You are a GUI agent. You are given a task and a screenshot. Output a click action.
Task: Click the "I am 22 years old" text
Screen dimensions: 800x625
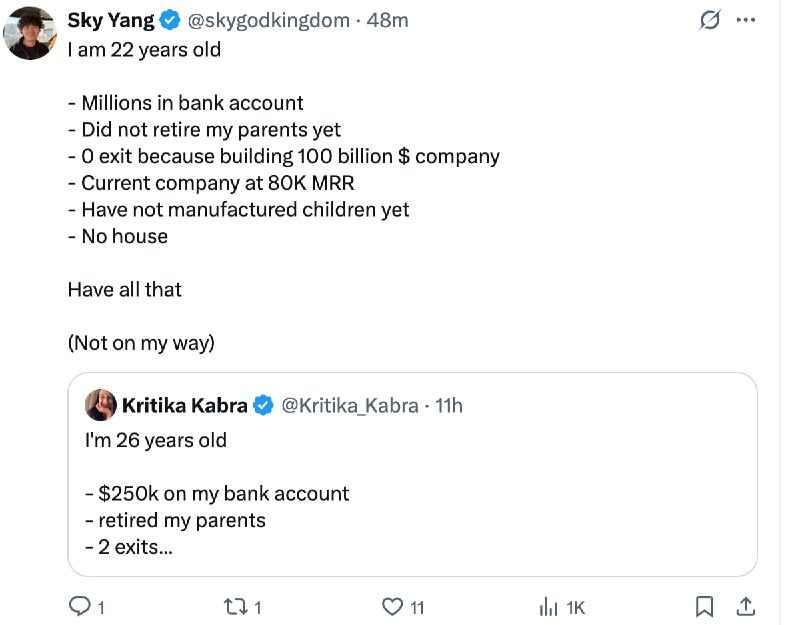click(x=144, y=49)
